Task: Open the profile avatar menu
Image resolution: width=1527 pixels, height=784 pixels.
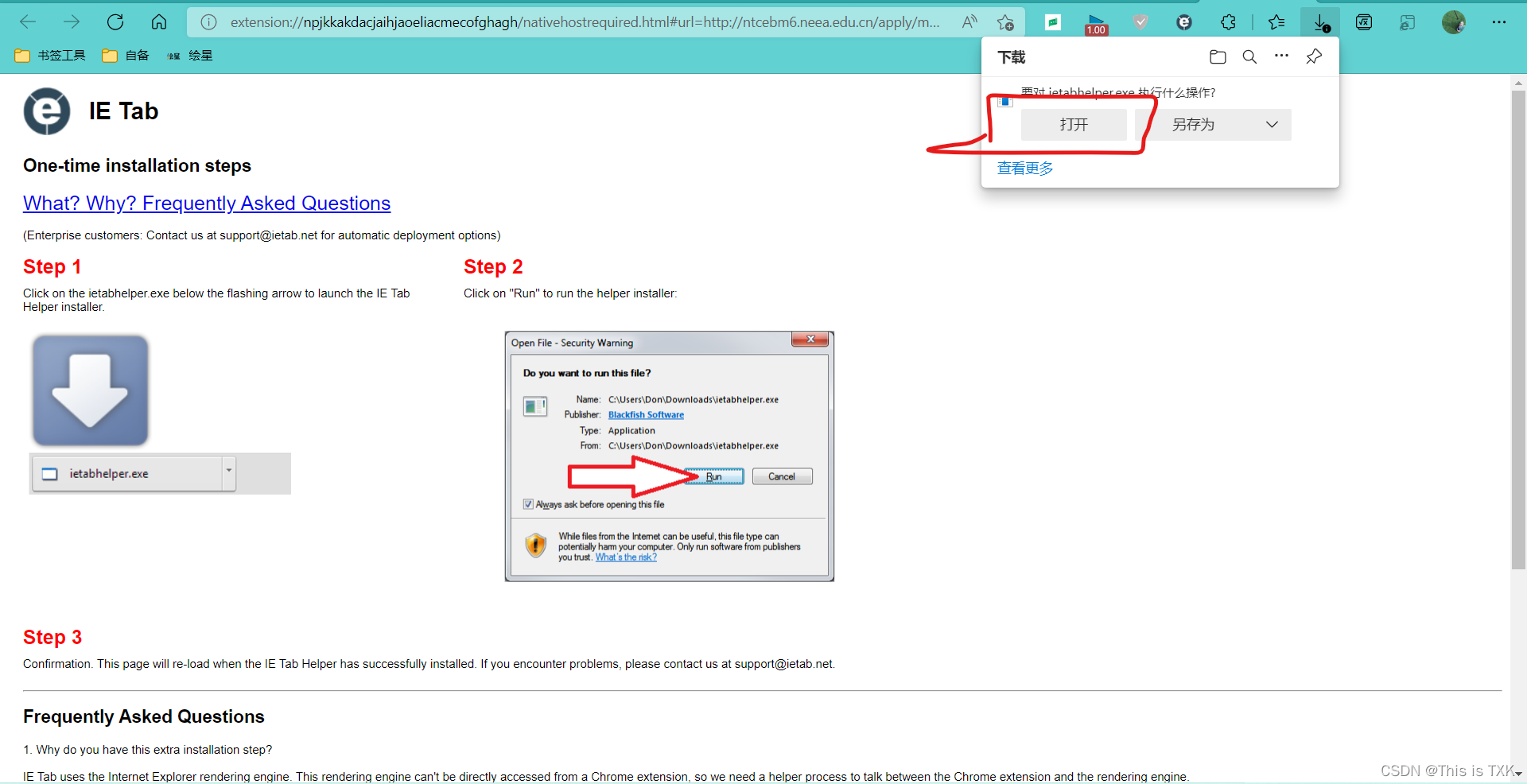Action: [x=1454, y=22]
